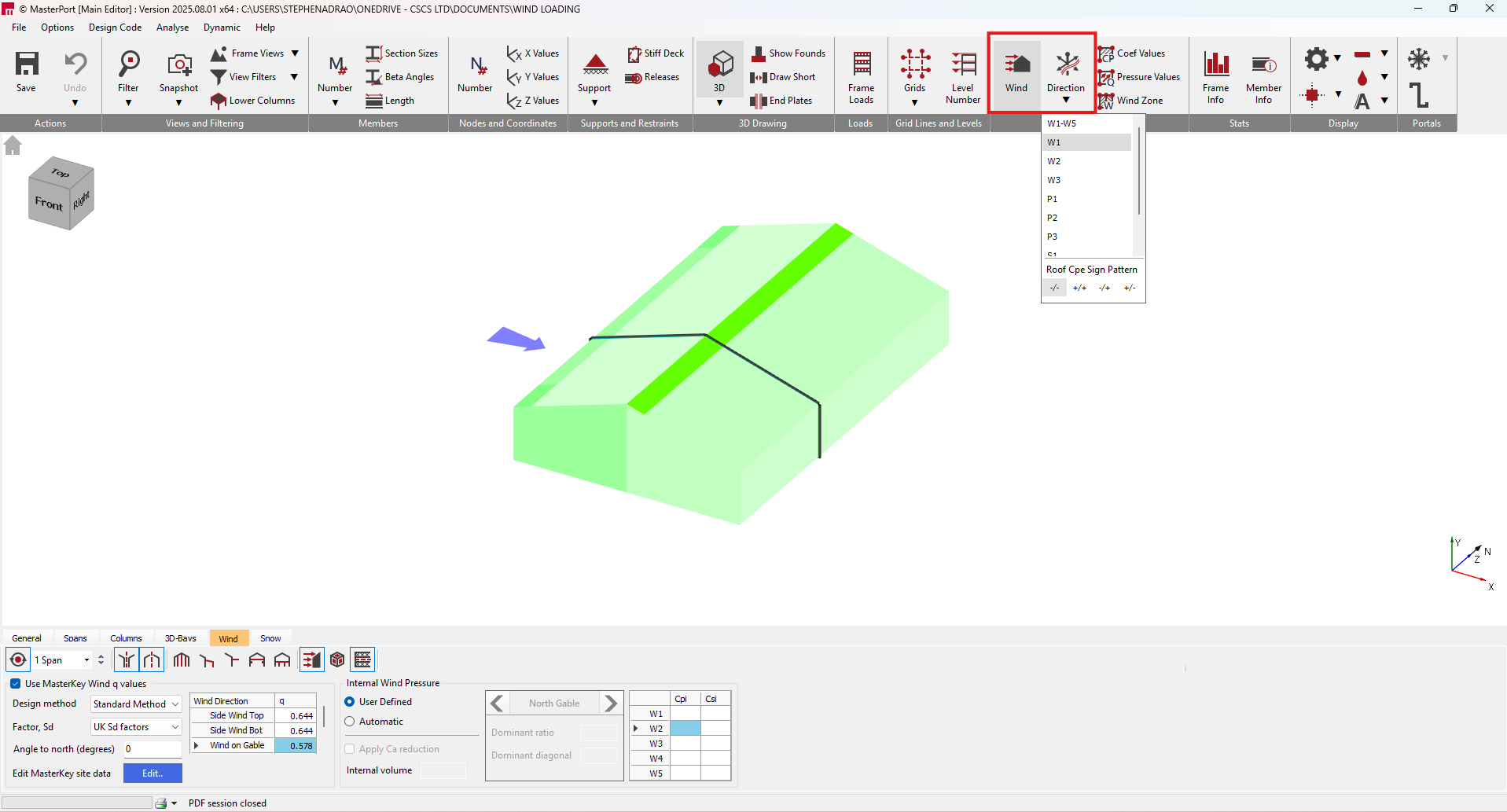Expand the Frame Views dropdown arrow
This screenshot has width=1507, height=812.
point(295,53)
